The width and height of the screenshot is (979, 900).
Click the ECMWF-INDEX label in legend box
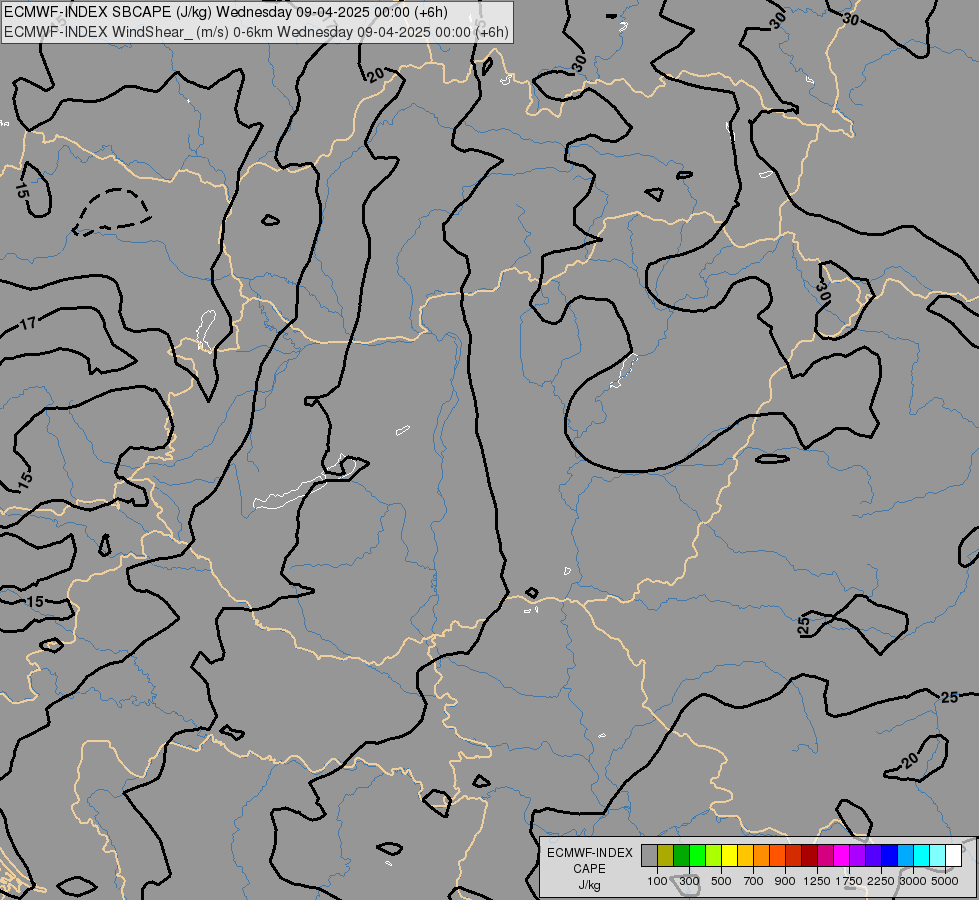(589, 853)
